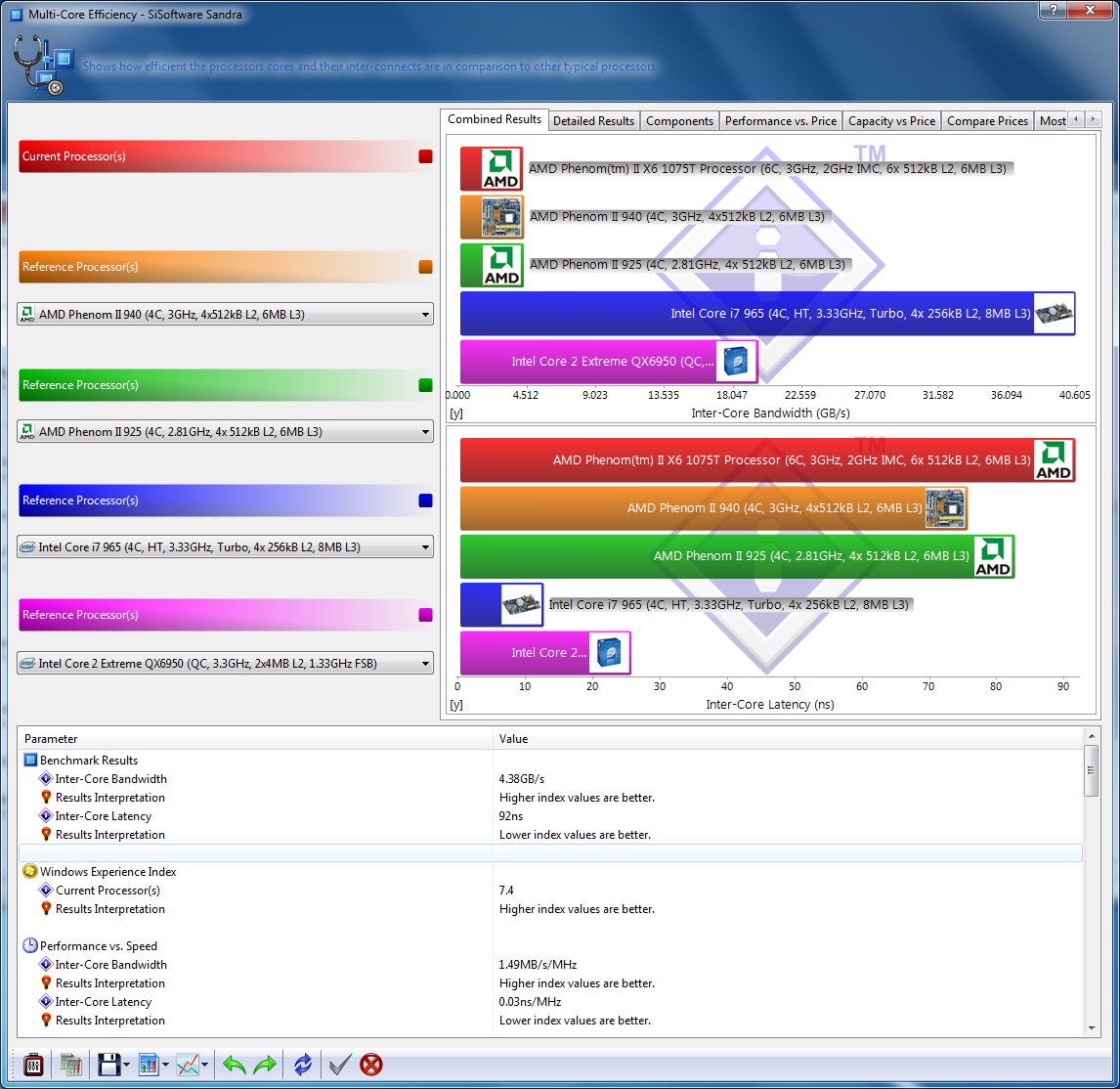Click the grey checkmark OK icon
The height and width of the screenshot is (1089, 1120).
click(340, 1065)
